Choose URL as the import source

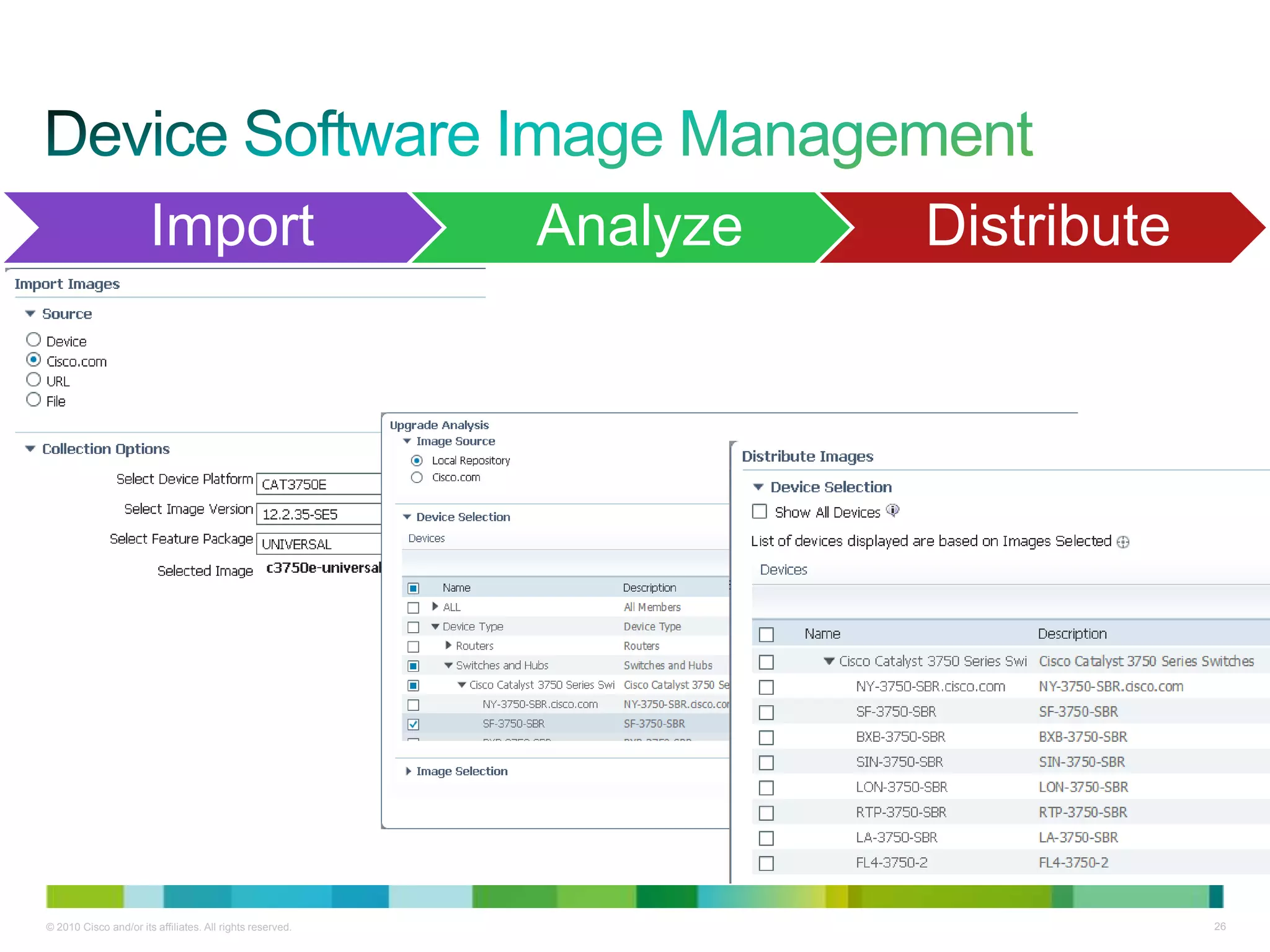pos(33,379)
